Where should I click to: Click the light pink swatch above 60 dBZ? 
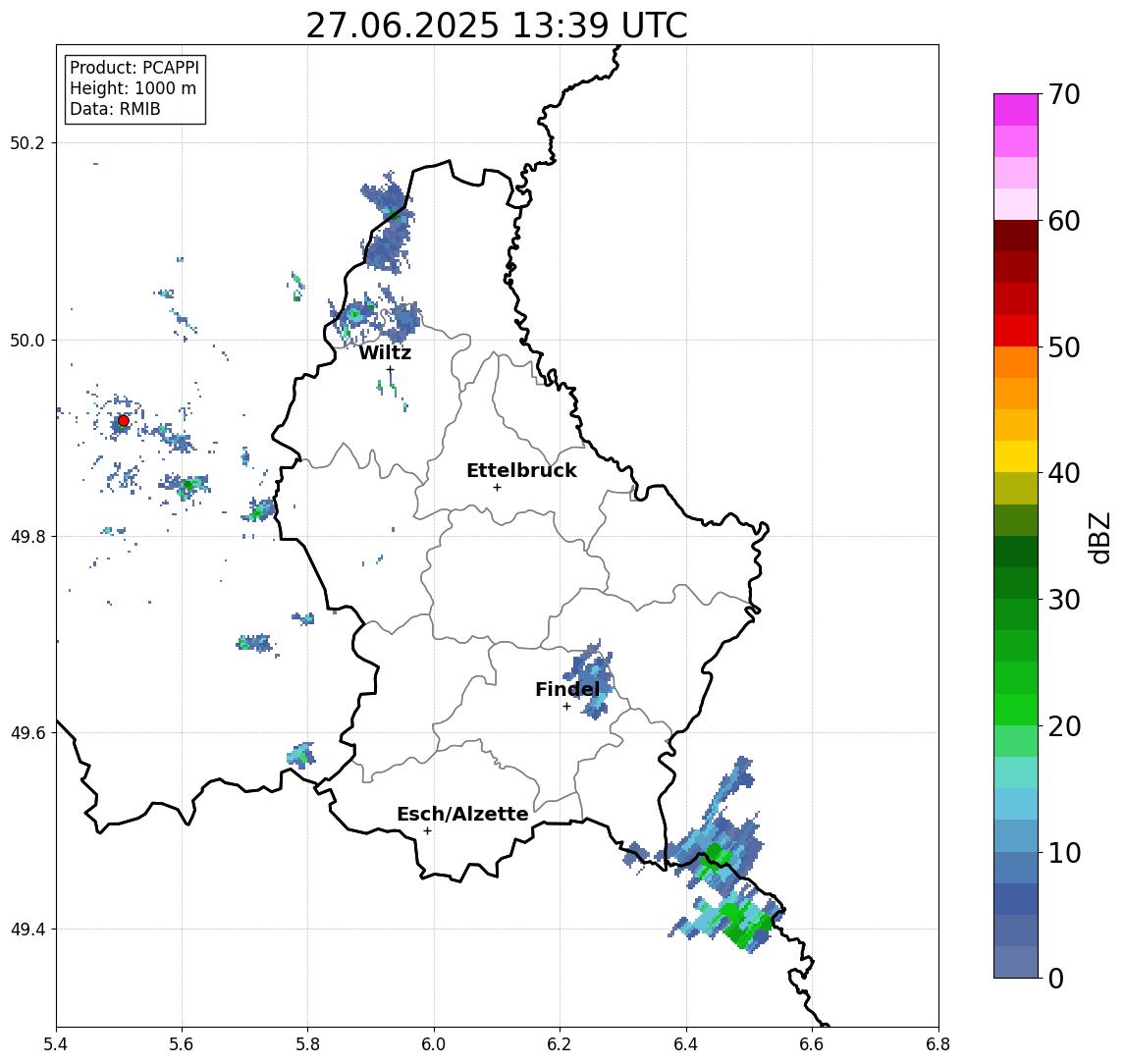1016,204
